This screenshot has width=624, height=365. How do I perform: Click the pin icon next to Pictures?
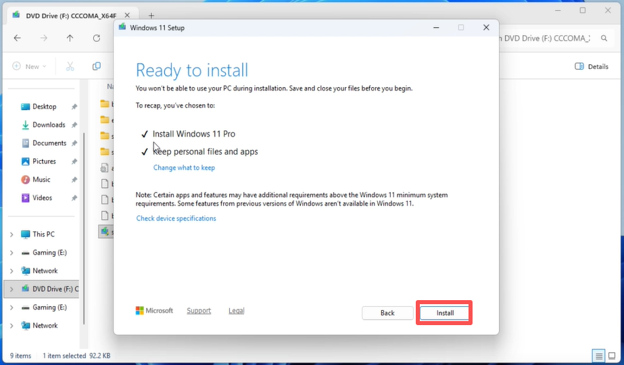(74, 162)
